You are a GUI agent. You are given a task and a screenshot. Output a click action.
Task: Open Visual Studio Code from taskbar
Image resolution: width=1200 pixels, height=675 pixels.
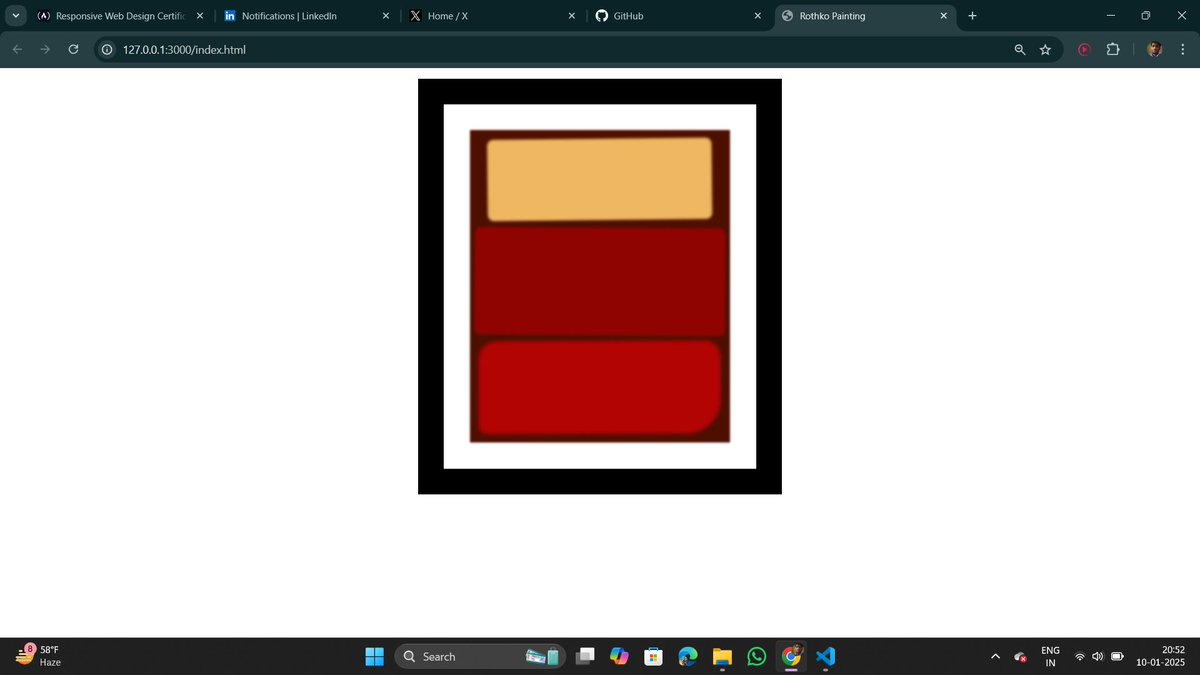click(825, 657)
